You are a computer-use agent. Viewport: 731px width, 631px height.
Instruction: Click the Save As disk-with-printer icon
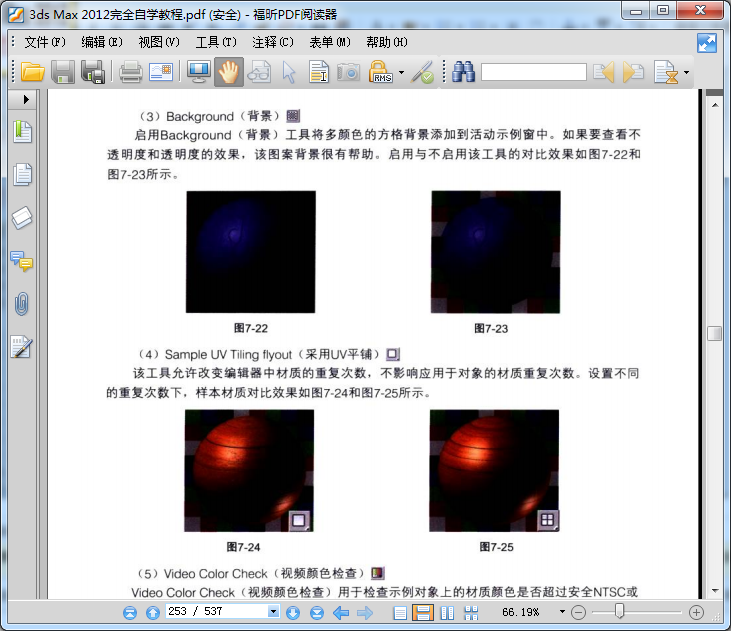pos(93,72)
